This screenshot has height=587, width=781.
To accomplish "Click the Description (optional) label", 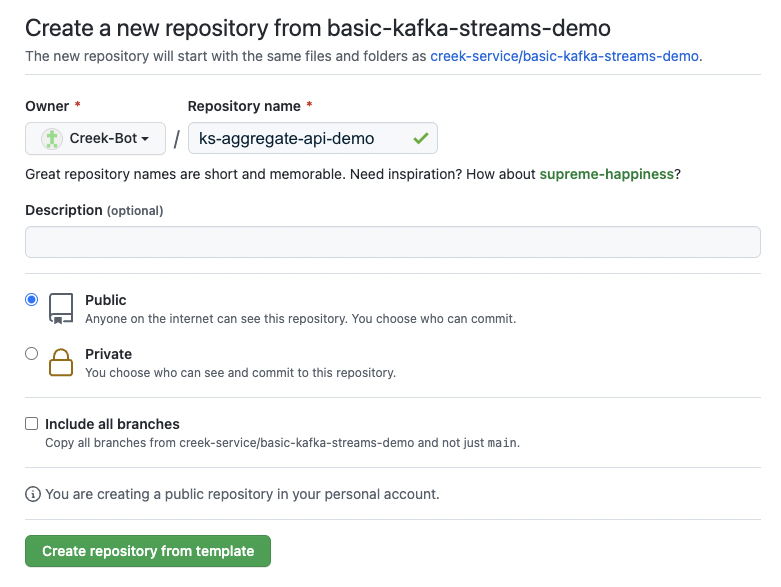I will point(94,210).
